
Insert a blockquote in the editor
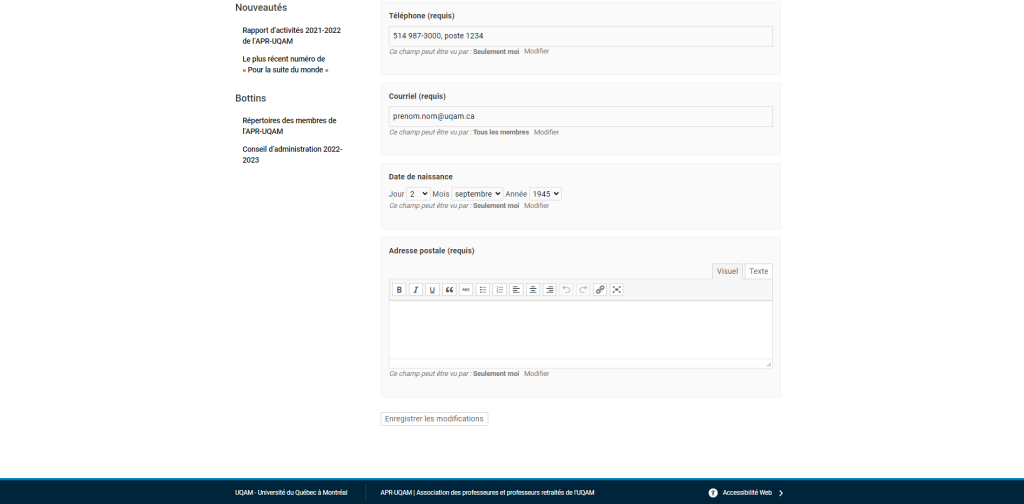click(449, 289)
